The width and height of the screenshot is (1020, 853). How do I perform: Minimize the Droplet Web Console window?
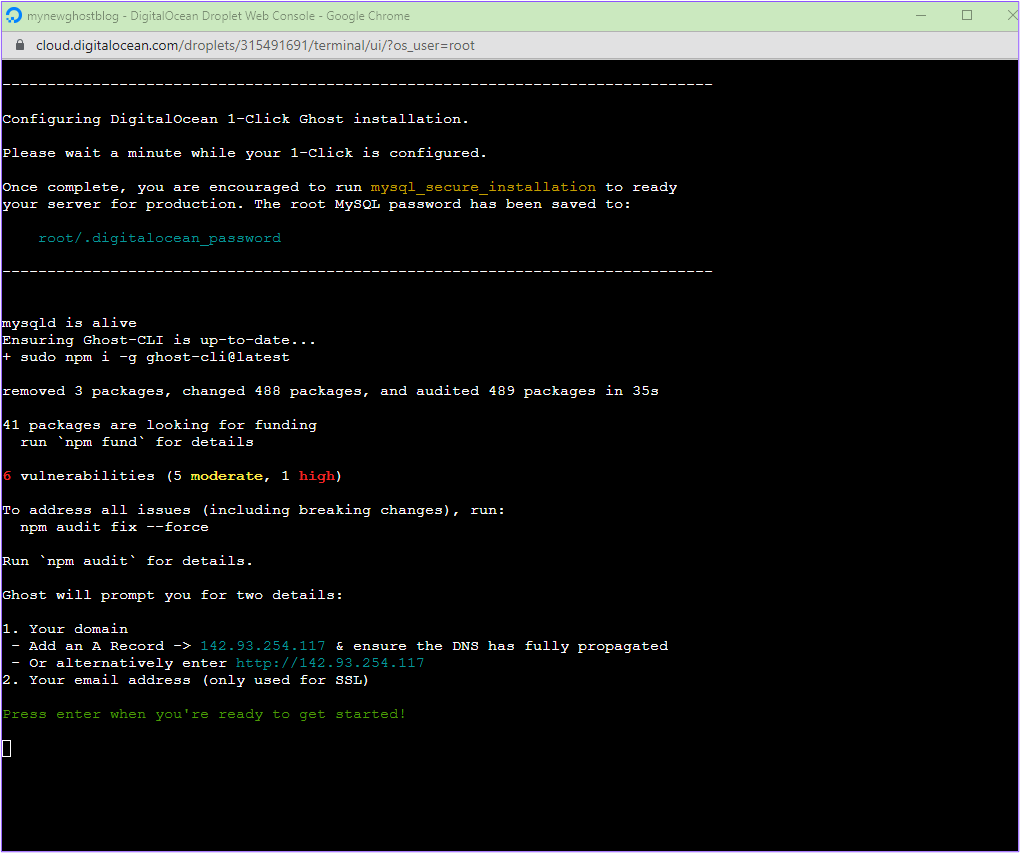[920, 16]
